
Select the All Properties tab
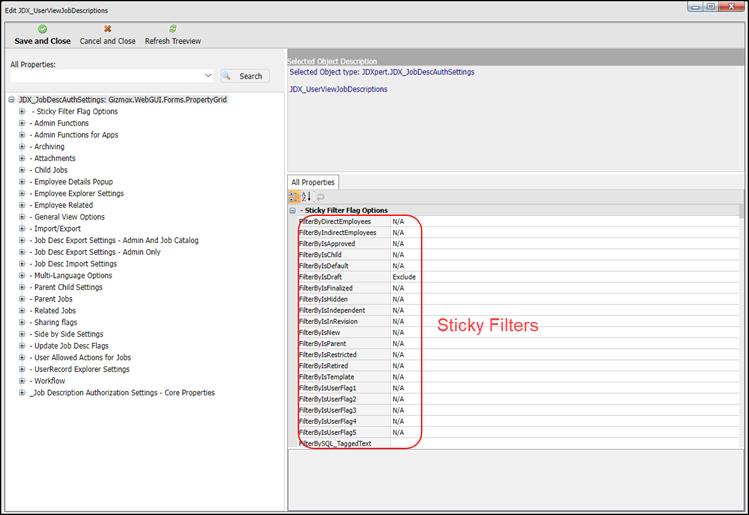[x=313, y=182]
